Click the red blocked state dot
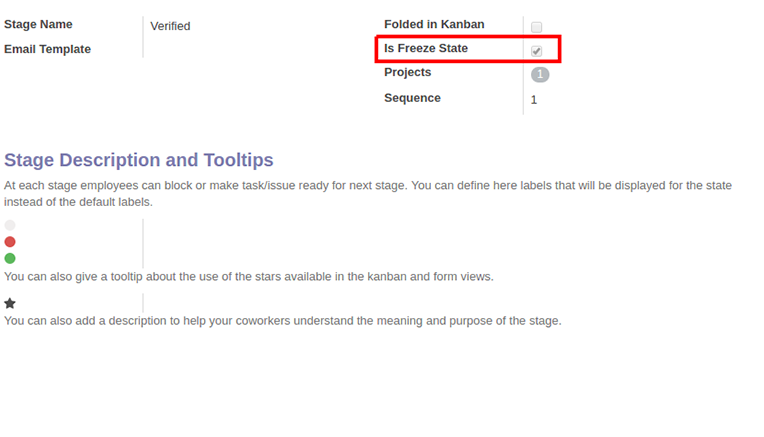 coord(10,242)
